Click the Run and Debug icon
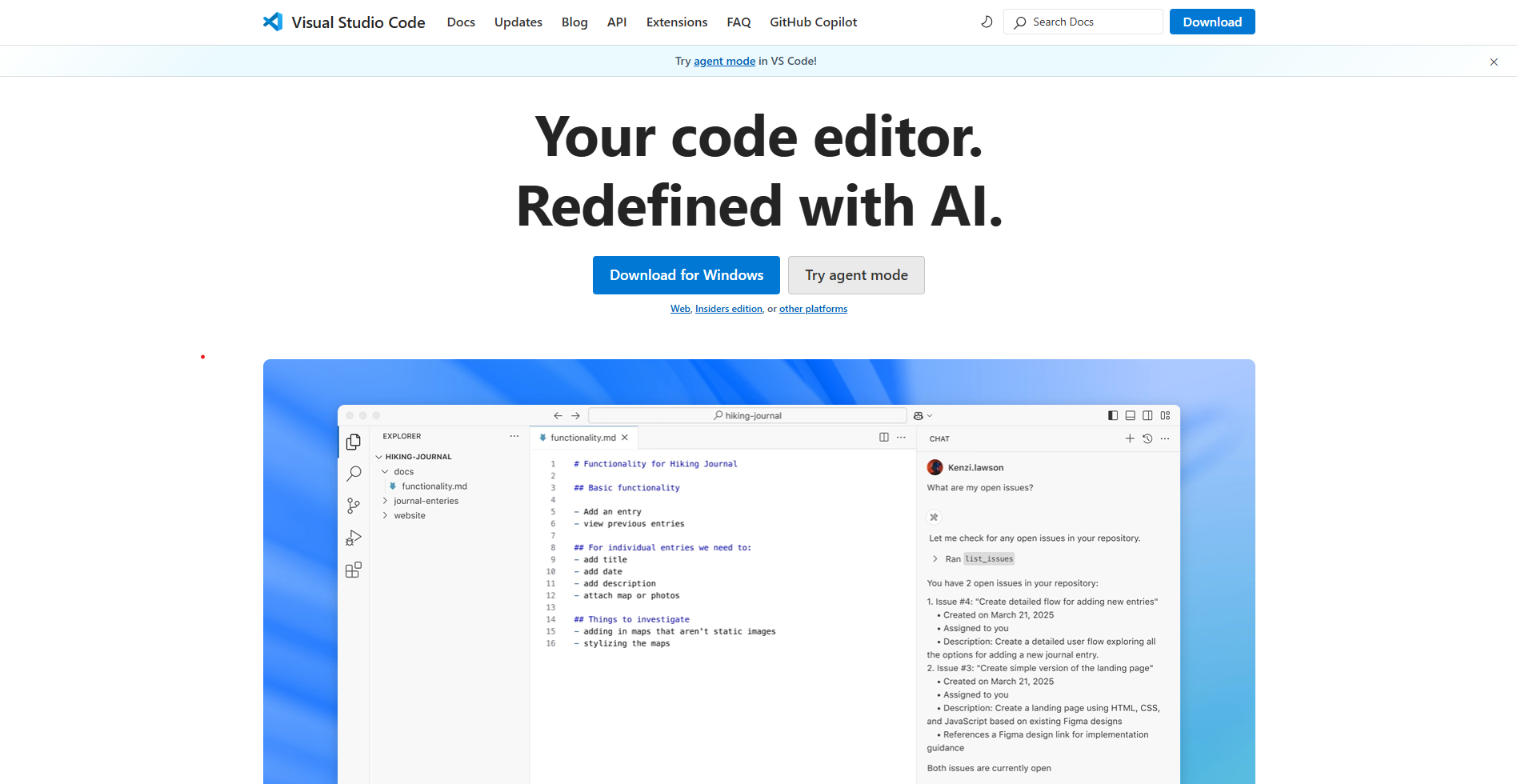 354,538
